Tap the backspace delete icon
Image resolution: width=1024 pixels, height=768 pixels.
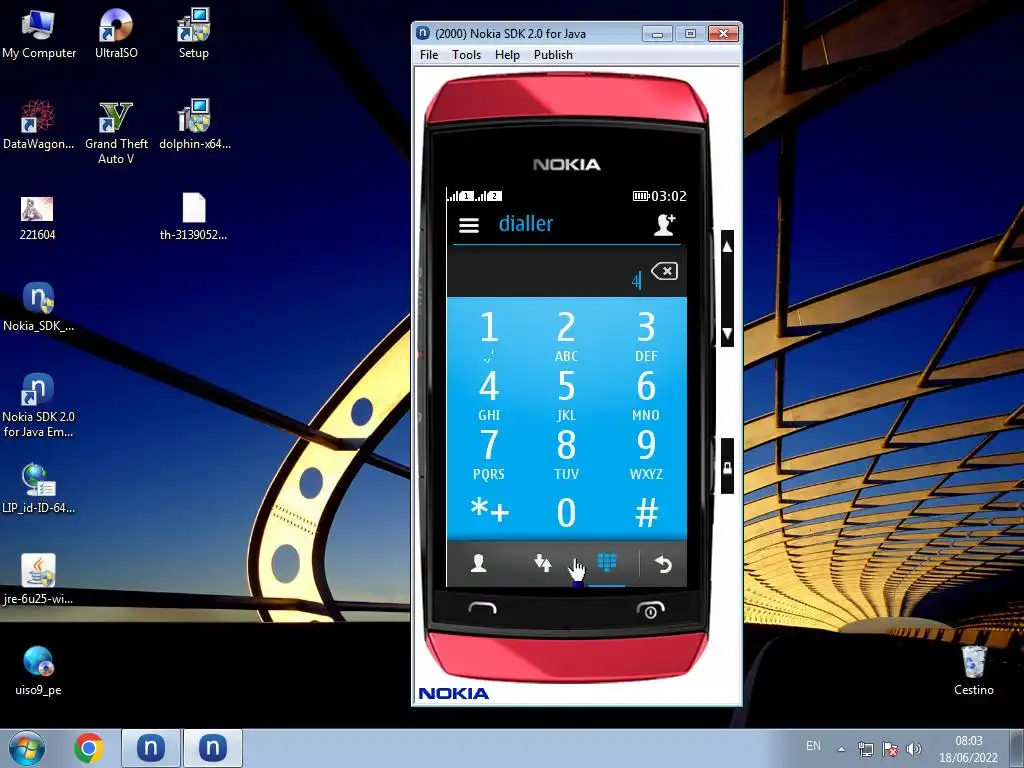pyautogui.click(x=665, y=271)
